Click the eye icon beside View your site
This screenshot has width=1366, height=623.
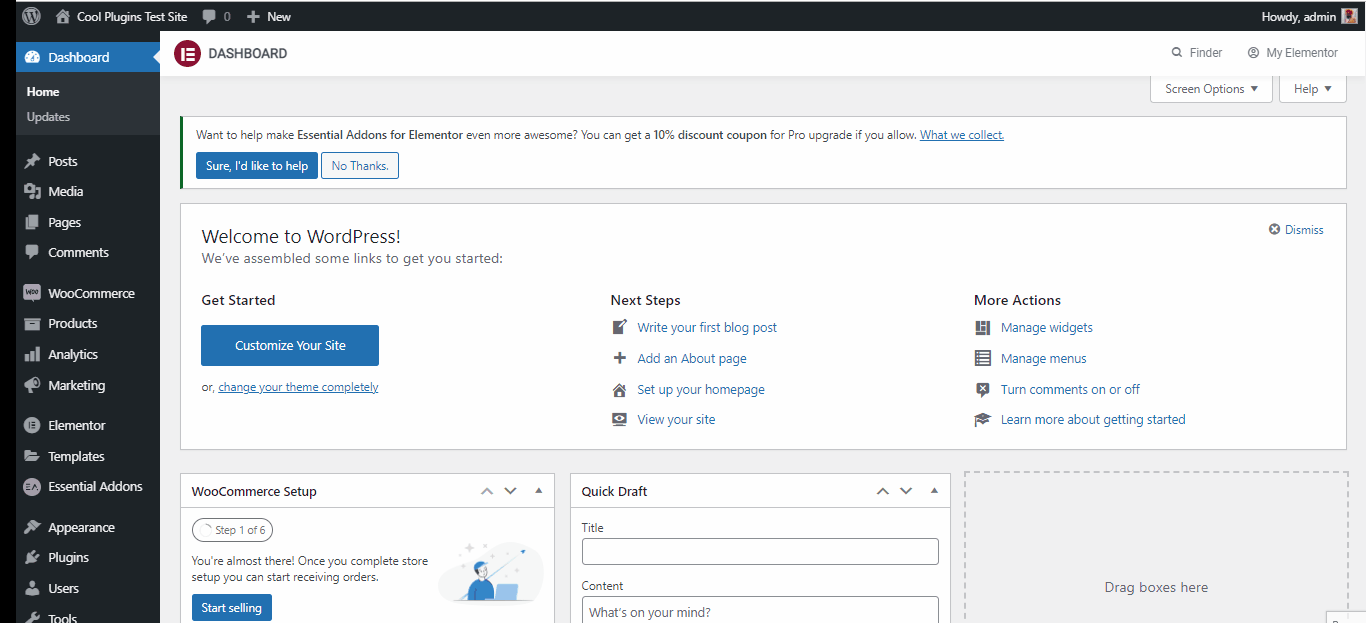[620, 420]
